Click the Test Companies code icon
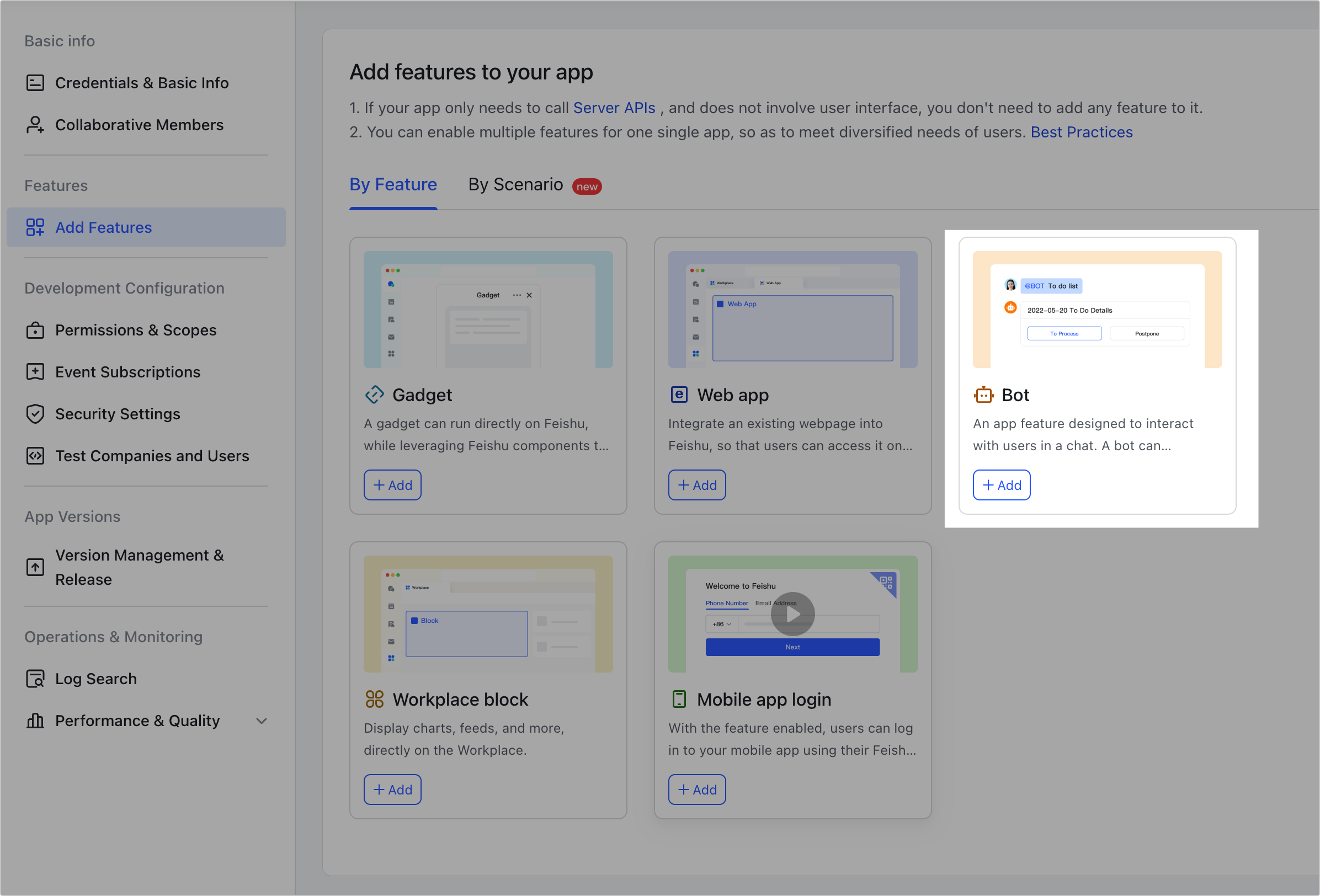The width and height of the screenshot is (1320, 896). (35, 456)
